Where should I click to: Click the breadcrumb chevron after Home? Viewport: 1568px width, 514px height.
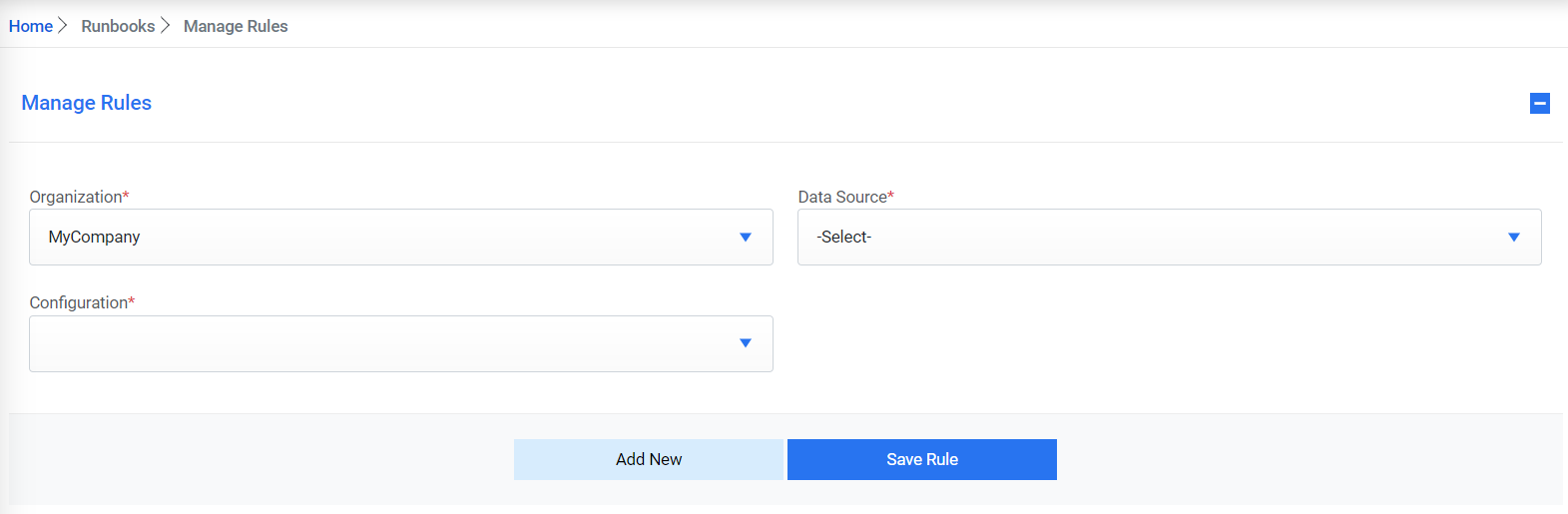tap(63, 26)
